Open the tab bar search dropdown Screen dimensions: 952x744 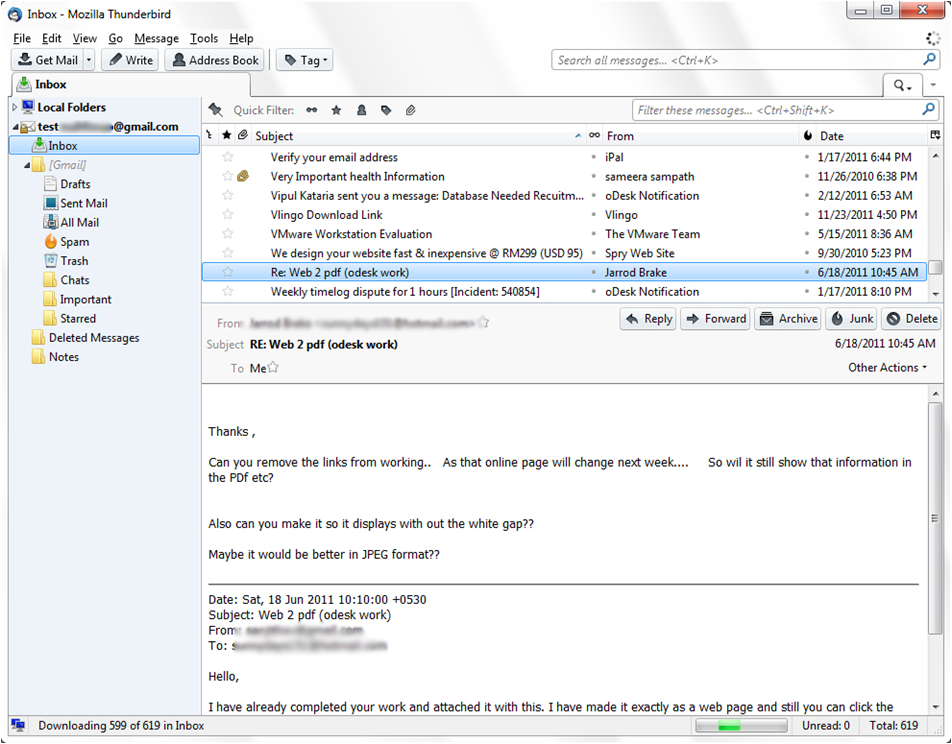903,86
